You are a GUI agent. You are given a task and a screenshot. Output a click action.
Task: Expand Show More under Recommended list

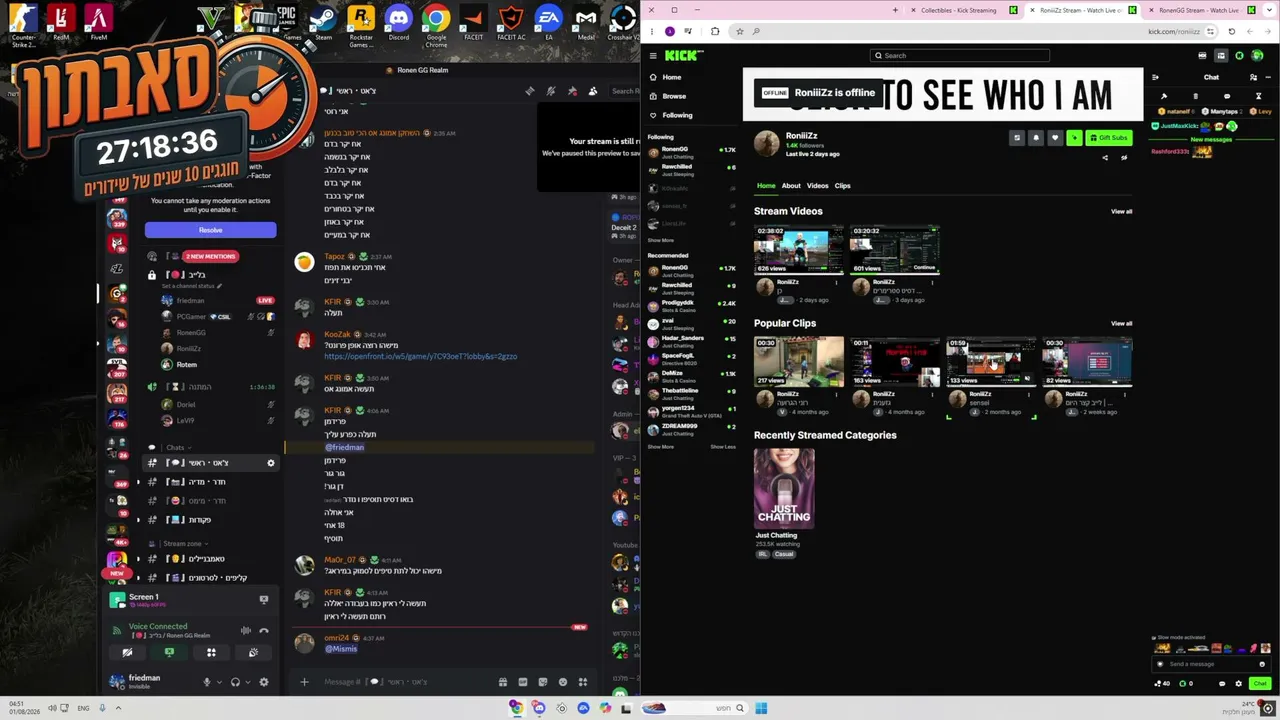tap(661, 447)
